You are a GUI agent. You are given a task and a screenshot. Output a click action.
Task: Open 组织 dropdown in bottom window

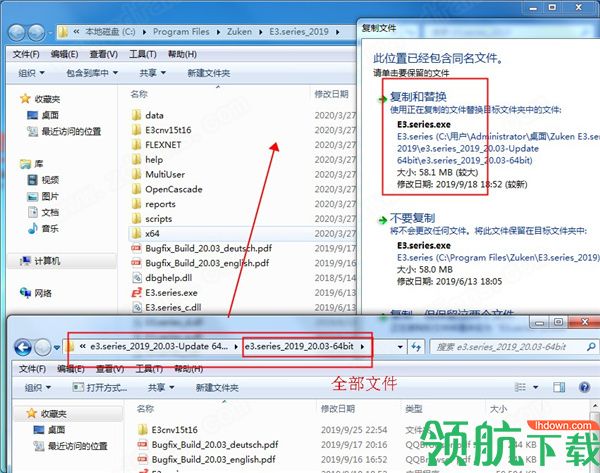point(38,388)
